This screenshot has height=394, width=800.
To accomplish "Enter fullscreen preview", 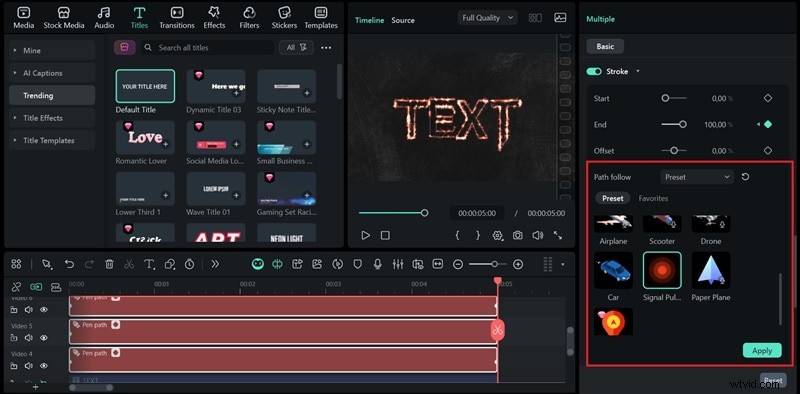I will [558, 235].
